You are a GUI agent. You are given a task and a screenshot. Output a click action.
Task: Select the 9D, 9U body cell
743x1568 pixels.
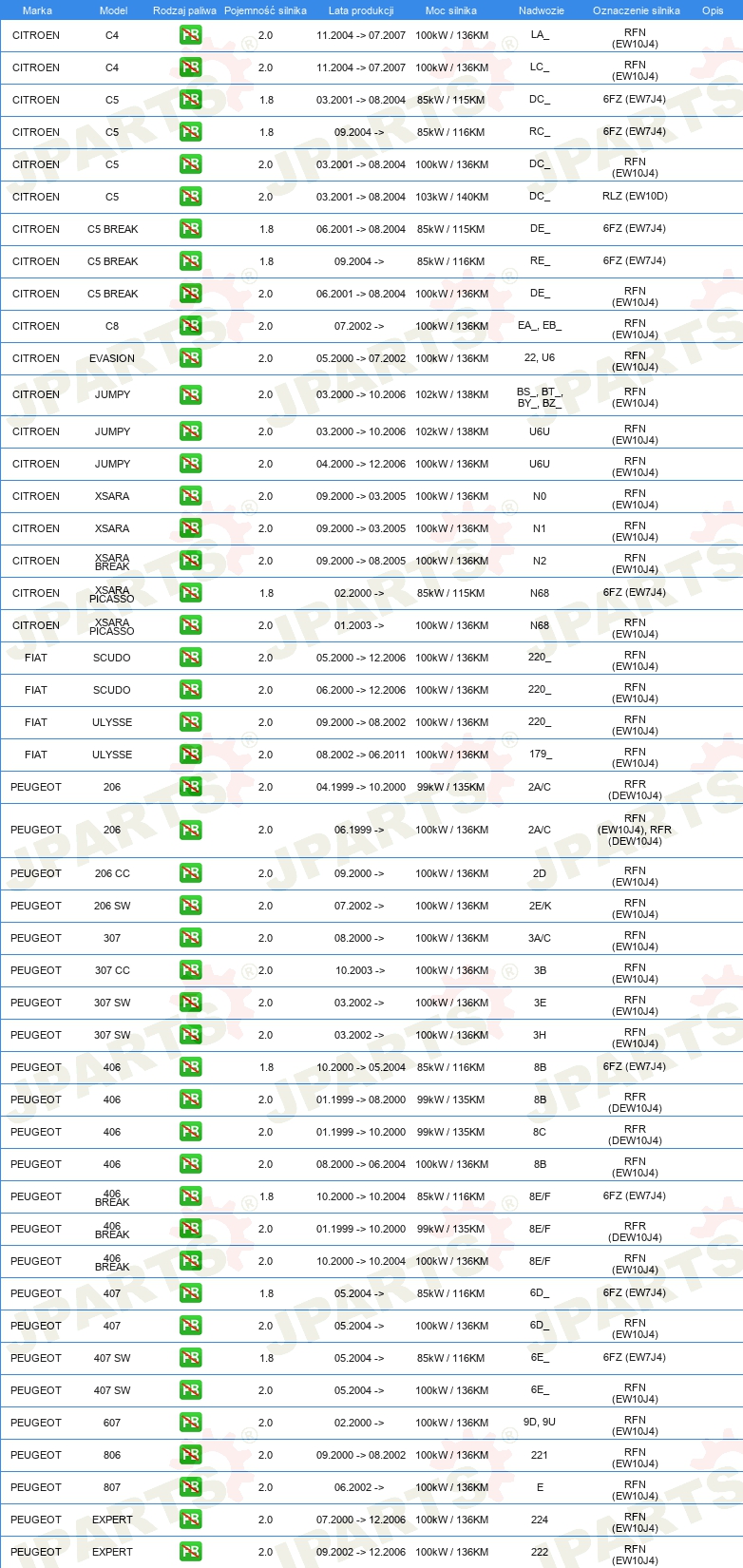540,1423
